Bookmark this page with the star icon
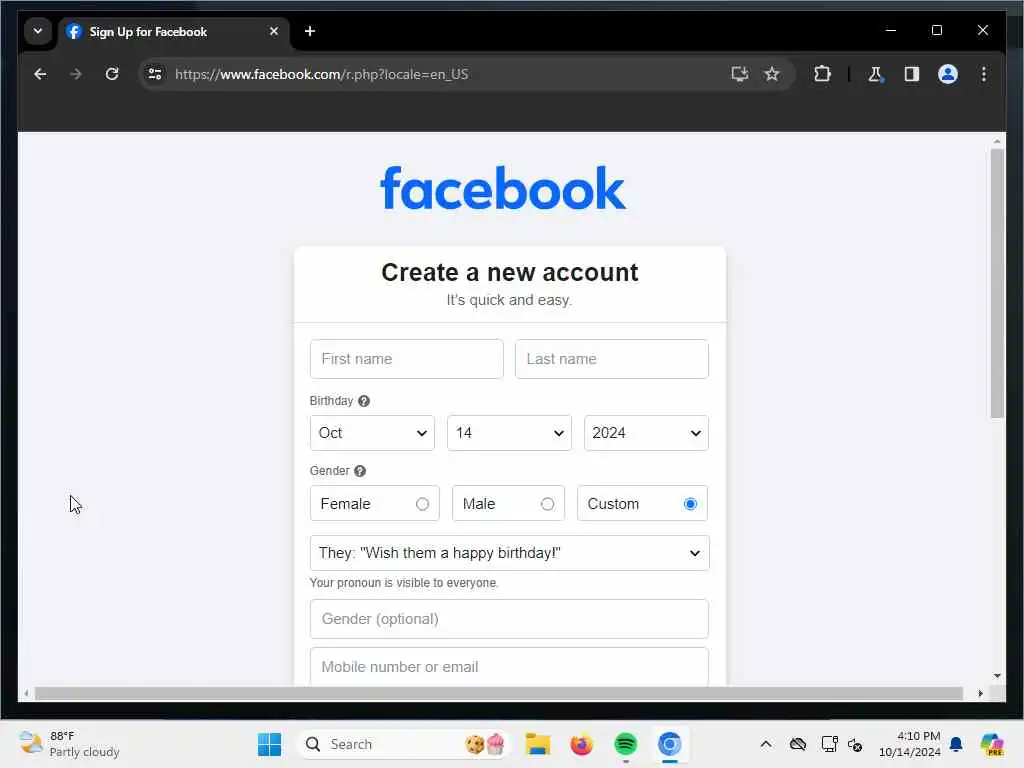The width and height of the screenshot is (1024, 768). point(772,74)
